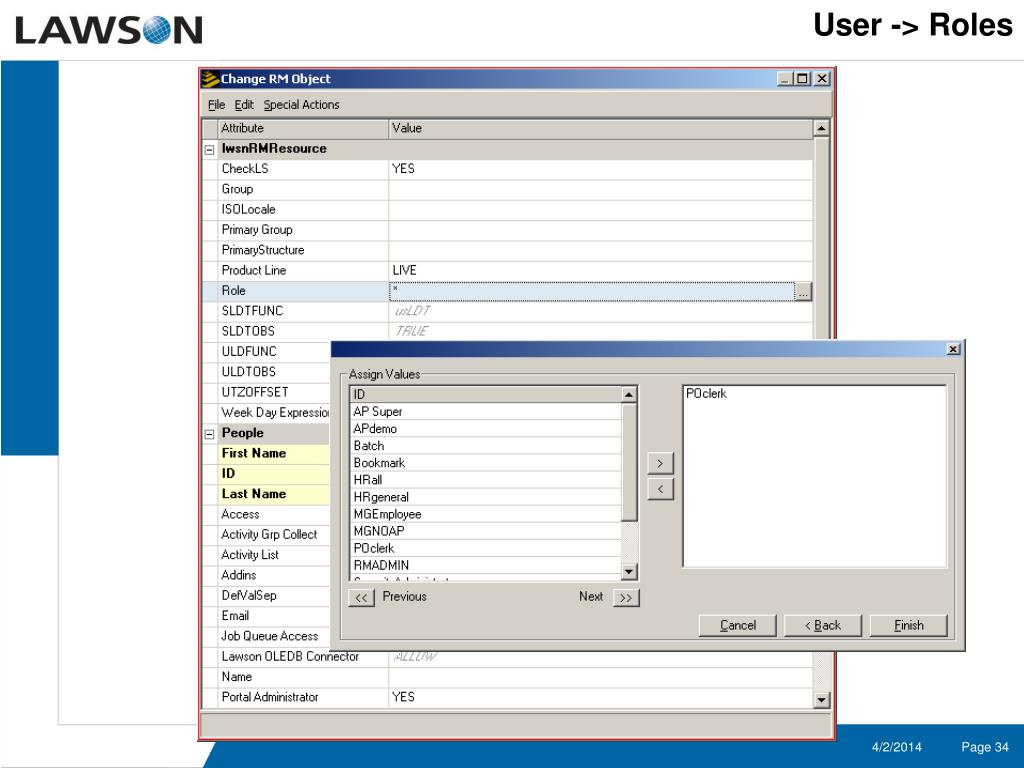Viewport: 1024px width, 768px height.
Task: Click the Role ellipsis browse button
Action: (x=803, y=292)
